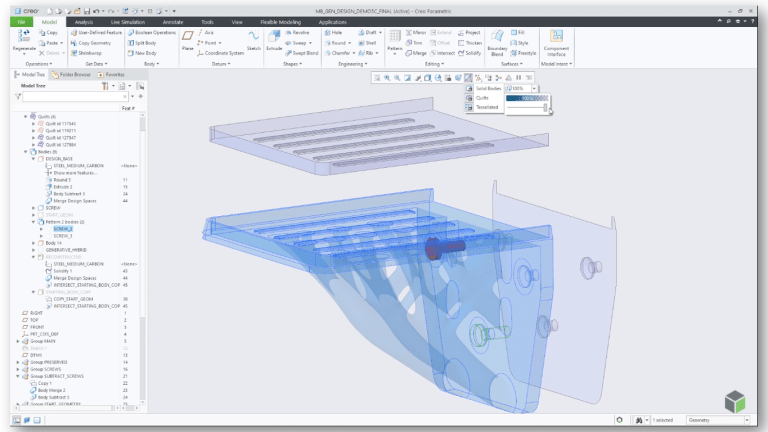Image resolution: width=768 pixels, height=432 pixels.
Task: Click the transparency slider handle
Action: [546, 108]
